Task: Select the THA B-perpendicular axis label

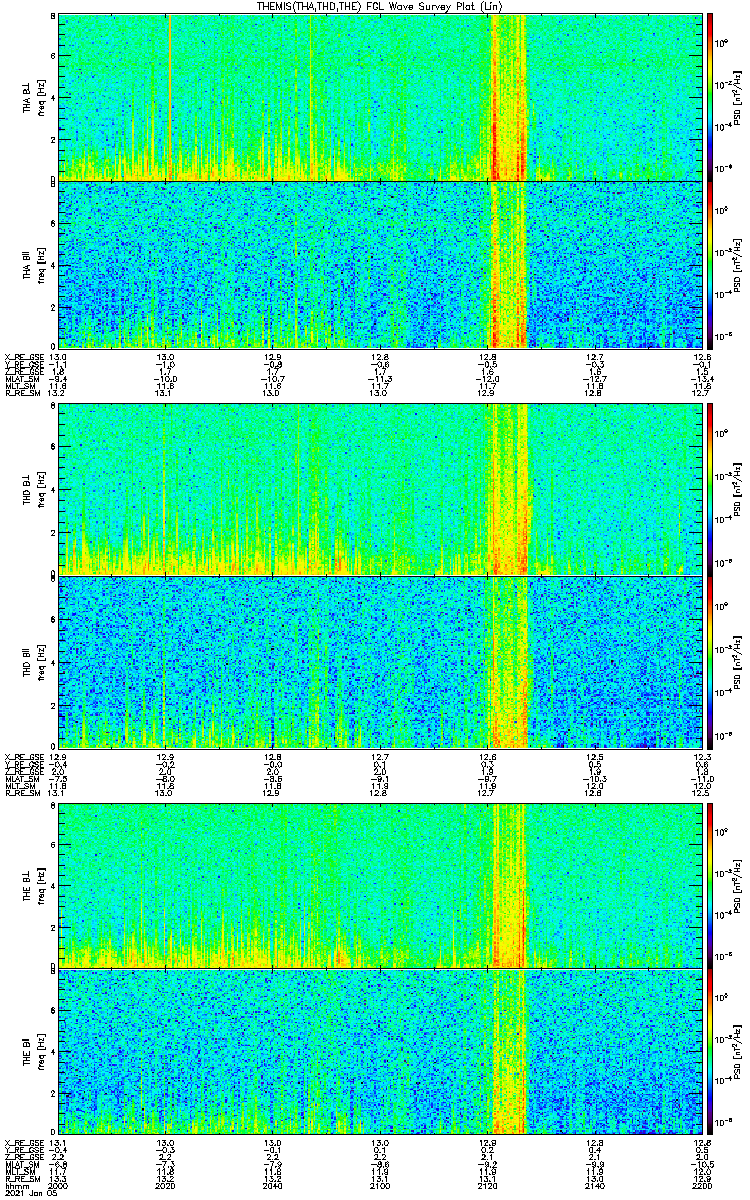Action: point(28,96)
